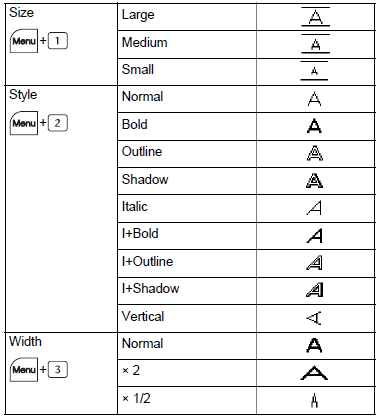The height and width of the screenshot is (420, 380).
Task: Click the Italic style sample letter
Action: 314,208
